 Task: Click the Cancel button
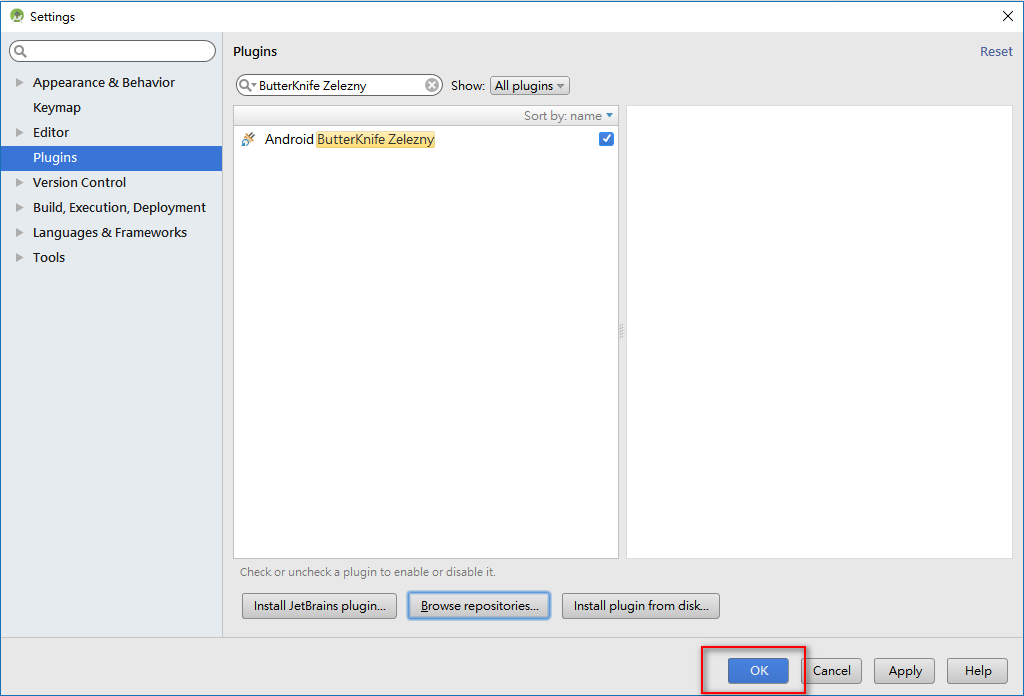pos(831,671)
